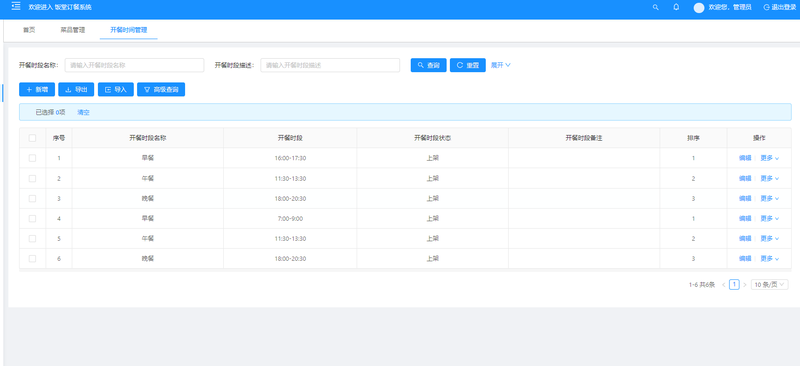The image size is (800, 366).
Task: Click the 新增 add button
Action: point(37,89)
